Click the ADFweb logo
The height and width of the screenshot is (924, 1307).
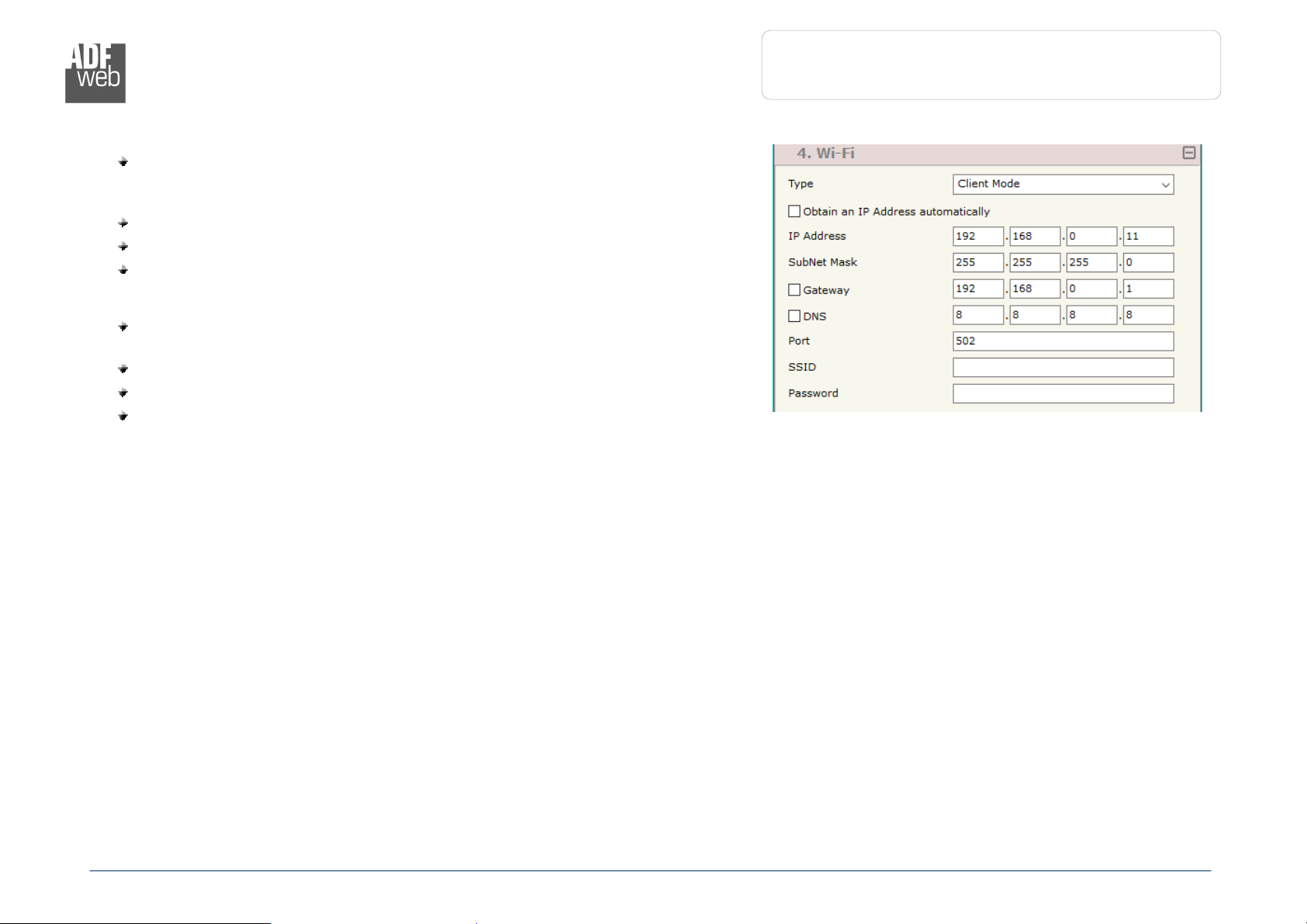[95, 73]
